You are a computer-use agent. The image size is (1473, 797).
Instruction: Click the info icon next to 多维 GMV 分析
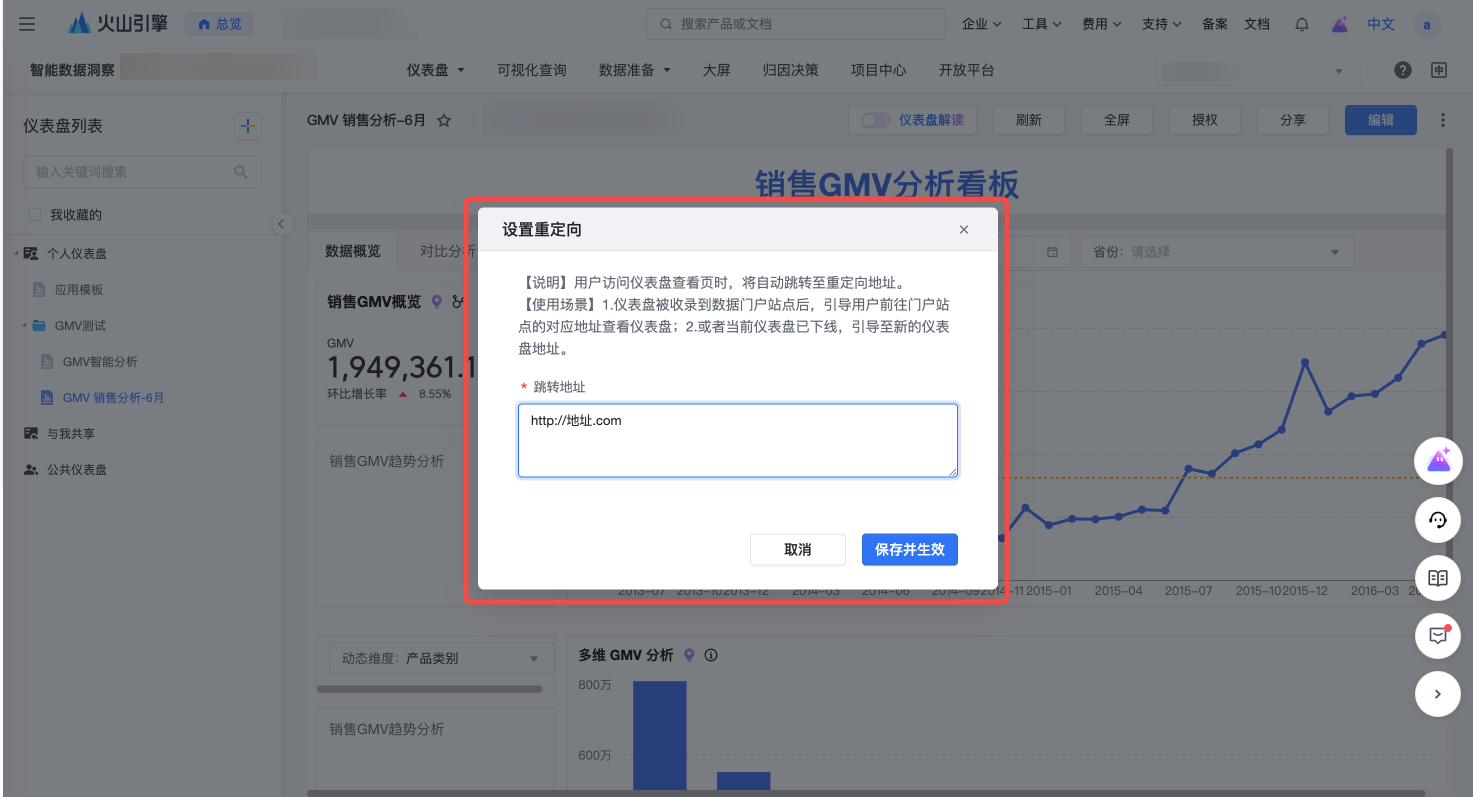(x=712, y=655)
